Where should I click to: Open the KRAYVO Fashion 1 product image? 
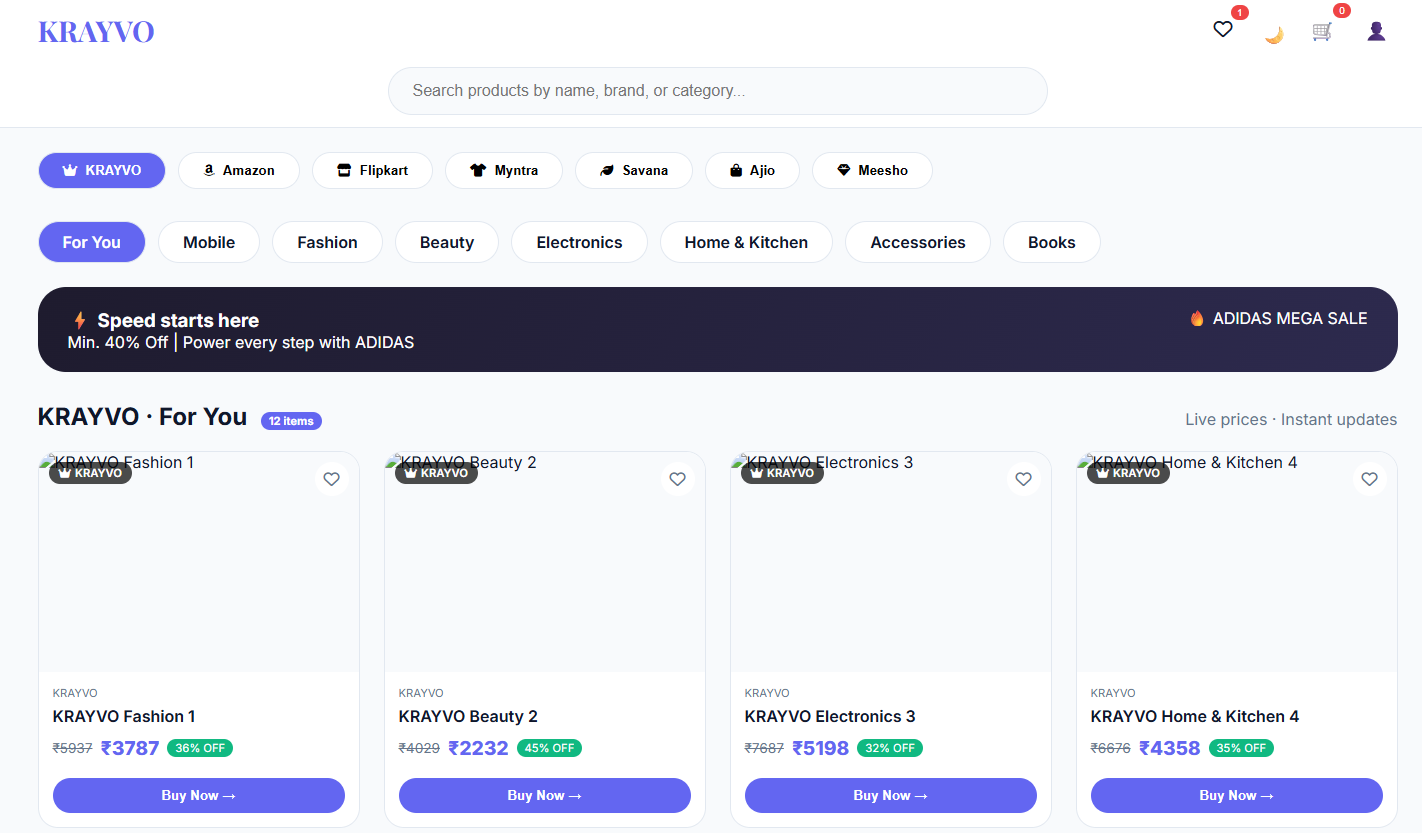[199, 562]
